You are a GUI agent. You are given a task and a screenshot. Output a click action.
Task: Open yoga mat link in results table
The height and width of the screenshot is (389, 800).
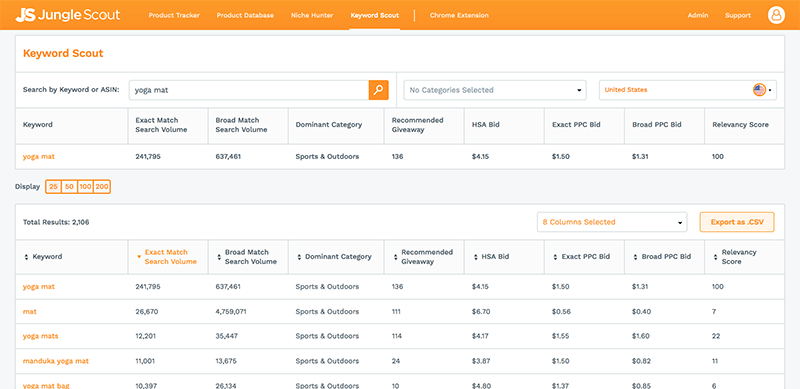click(x=39, y=287)
